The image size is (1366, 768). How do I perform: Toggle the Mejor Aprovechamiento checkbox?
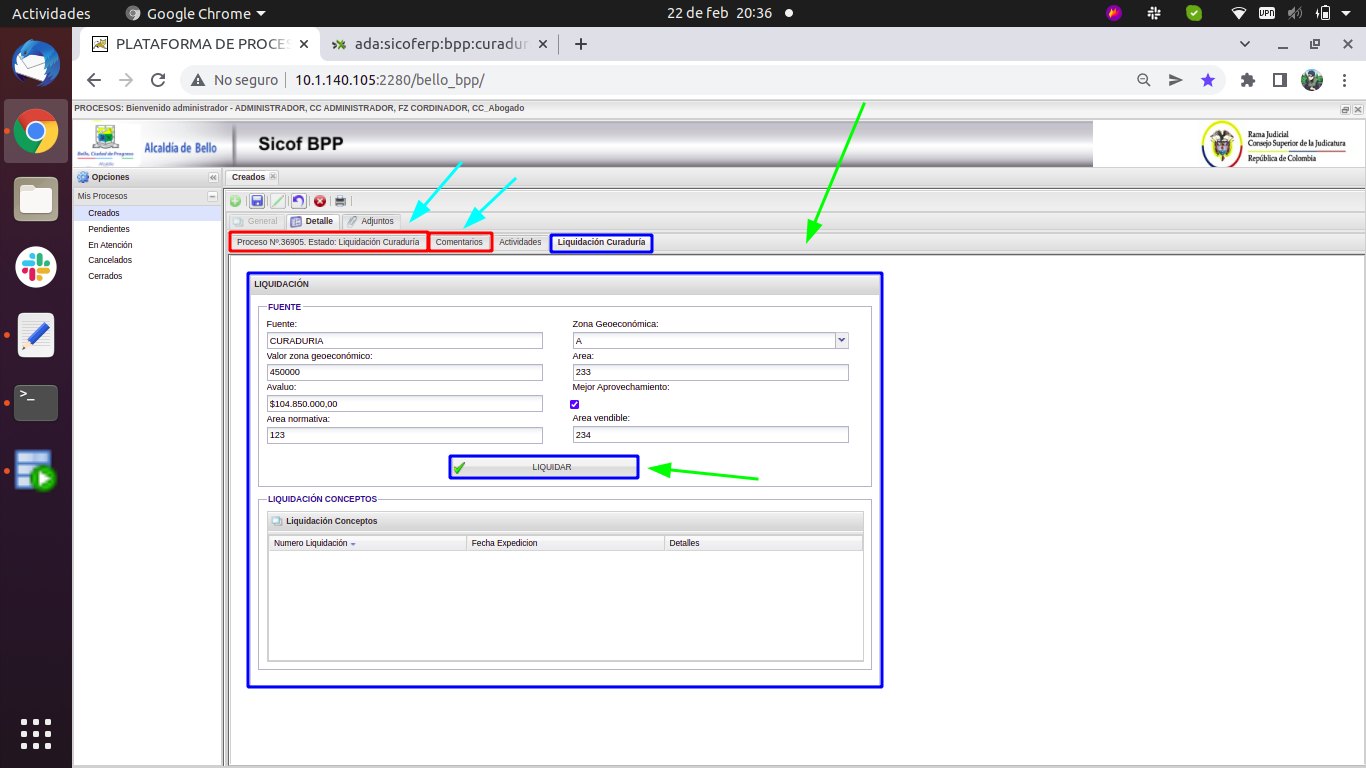[x=575, y=404]
